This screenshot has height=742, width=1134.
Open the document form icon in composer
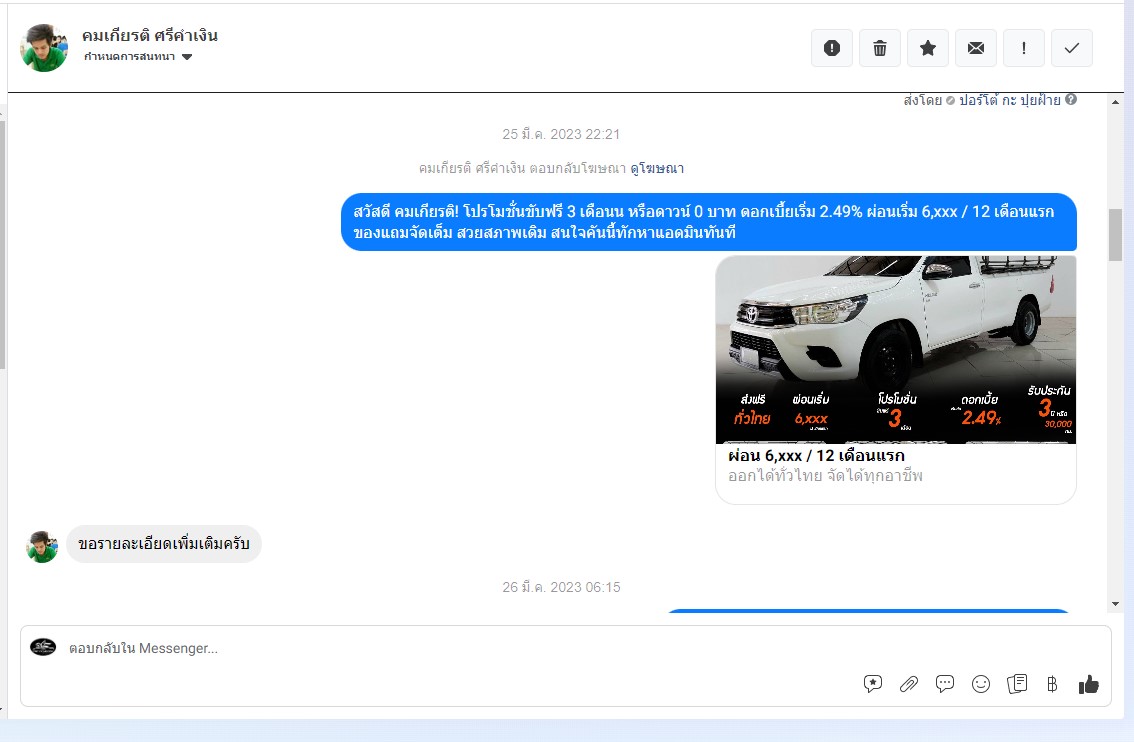[x=1017, y=683]
